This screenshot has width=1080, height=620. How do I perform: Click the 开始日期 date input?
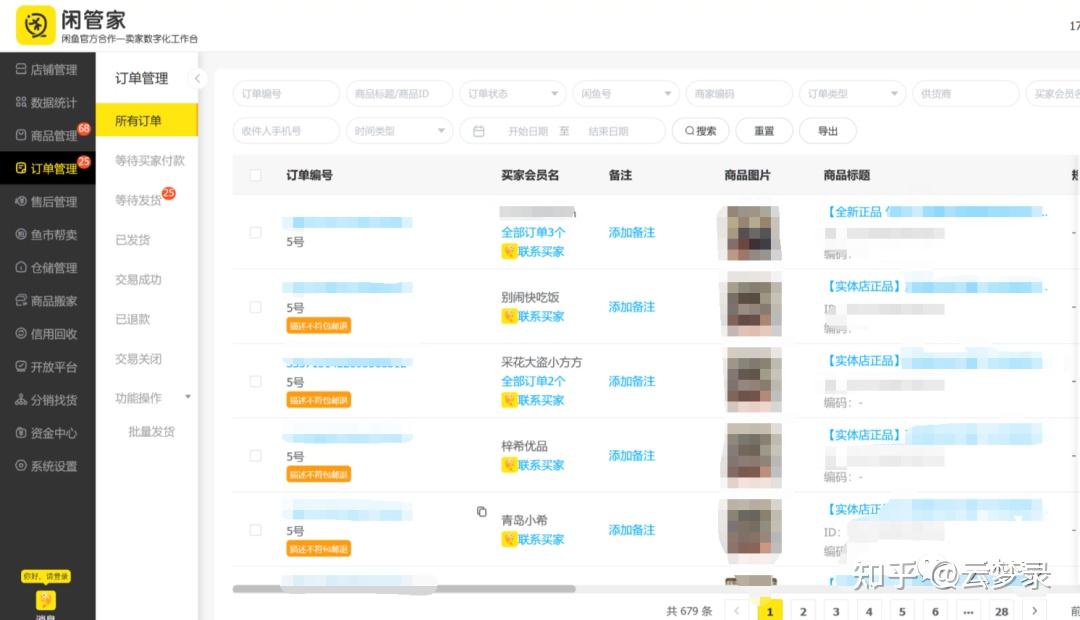[x=528, y=131]
